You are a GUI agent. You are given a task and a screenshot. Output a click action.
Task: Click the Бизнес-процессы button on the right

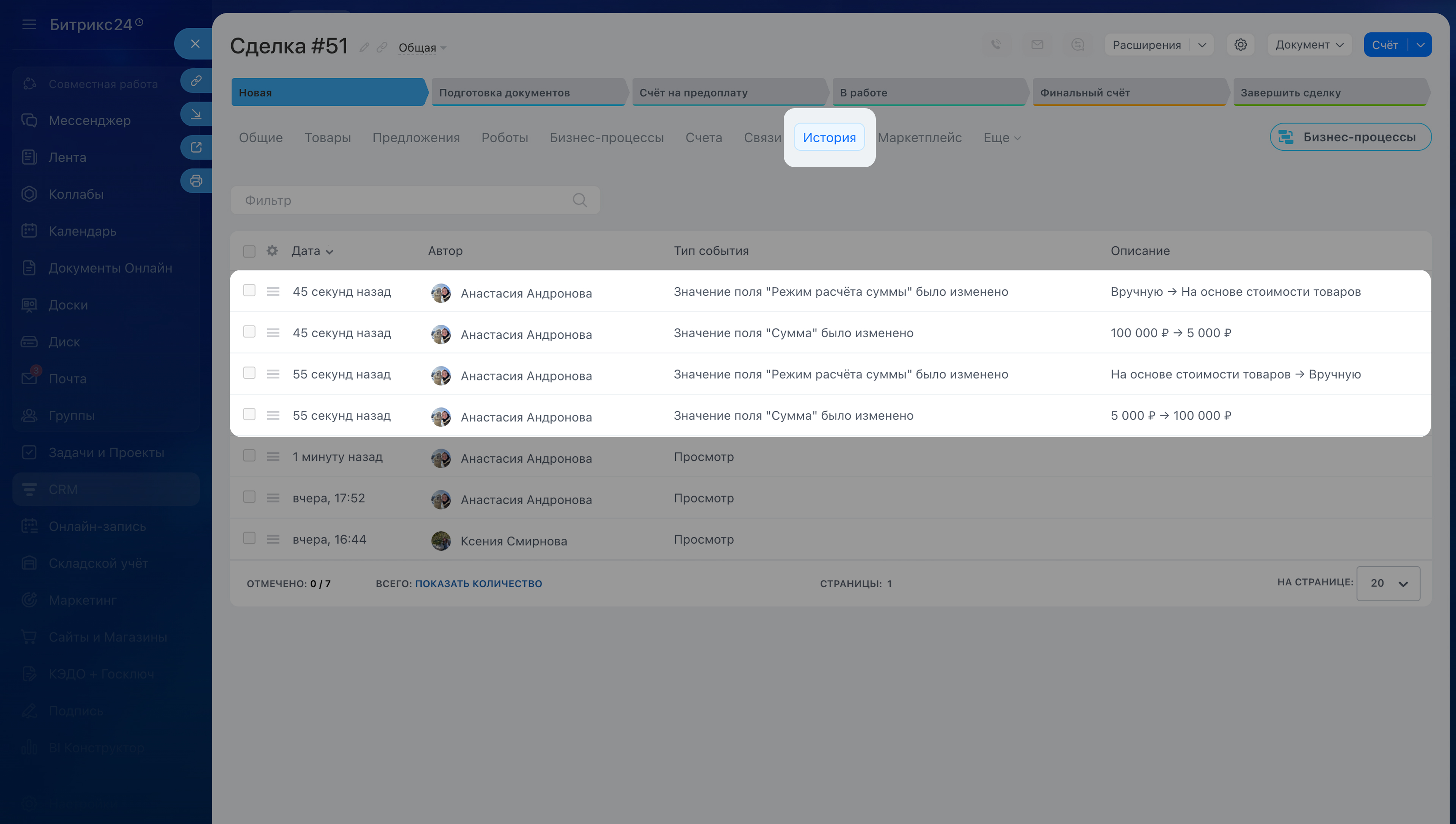click(1350, 137)
